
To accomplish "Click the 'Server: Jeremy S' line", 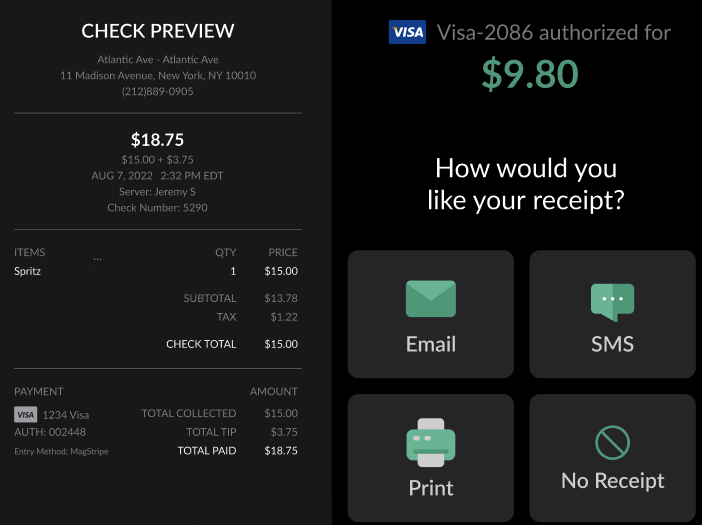I will click(x=157, y=192).
